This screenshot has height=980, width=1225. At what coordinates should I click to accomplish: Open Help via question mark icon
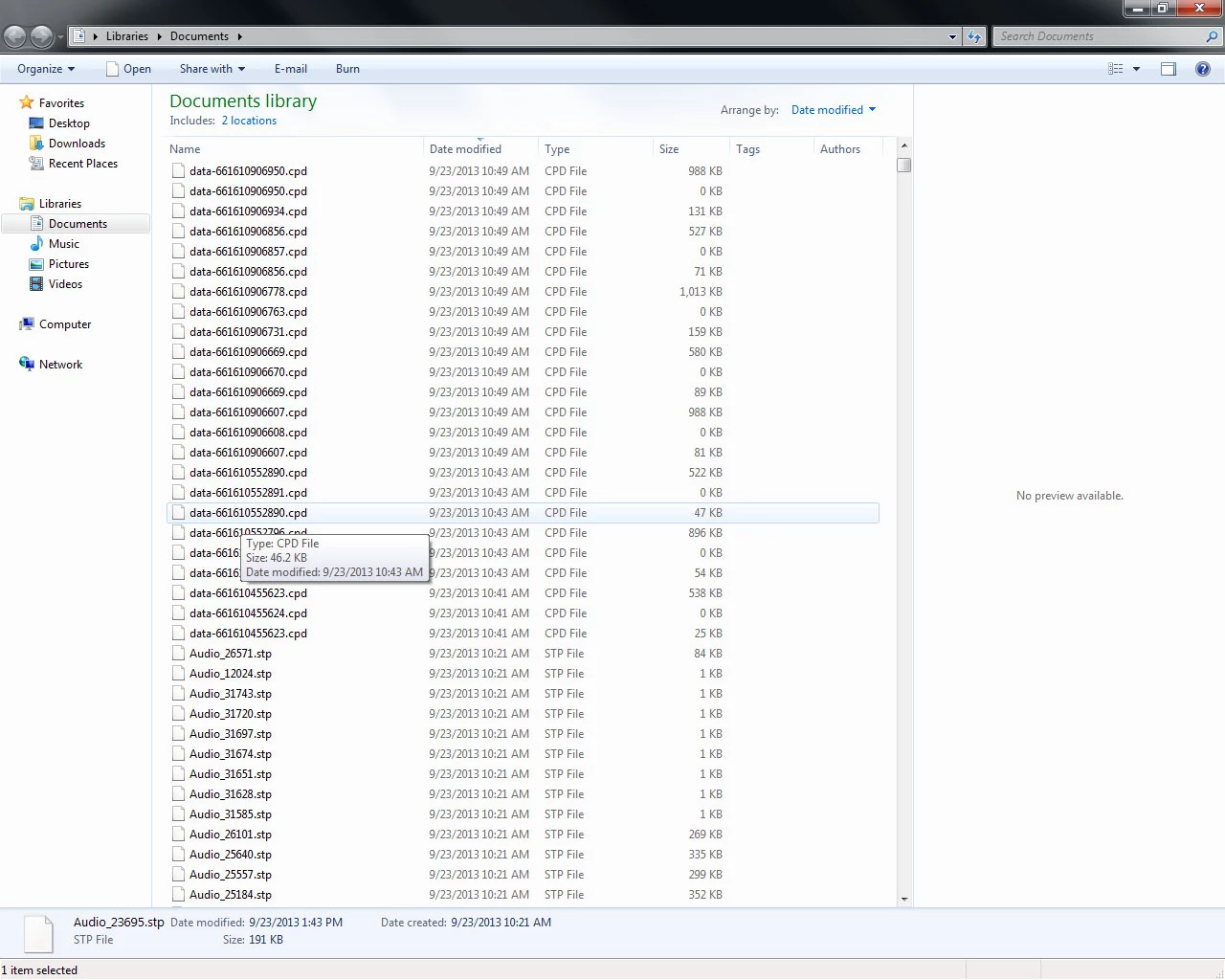pyautogui.click(x=1203, y=69)
